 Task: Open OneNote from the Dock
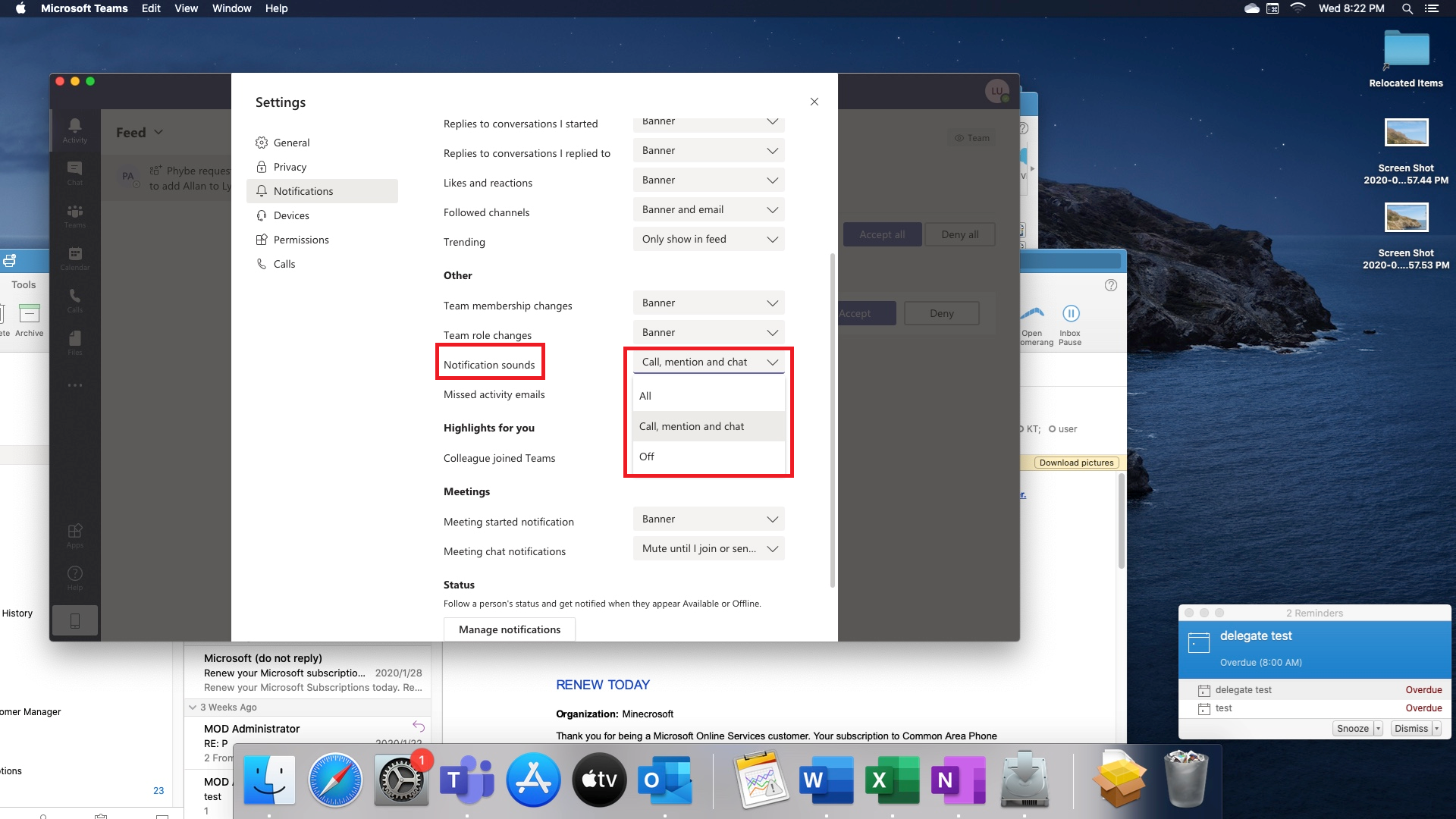click(x=959, y=780)
